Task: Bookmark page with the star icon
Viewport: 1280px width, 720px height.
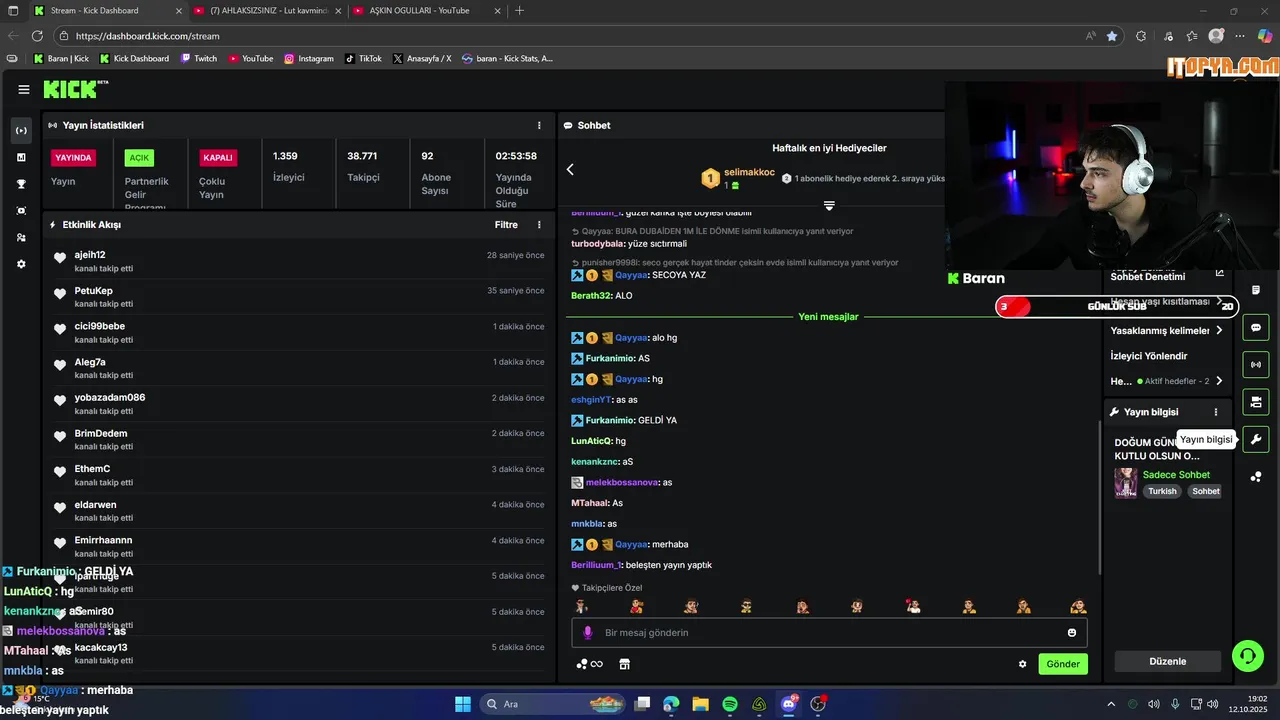Action: tap(1112, 36)
